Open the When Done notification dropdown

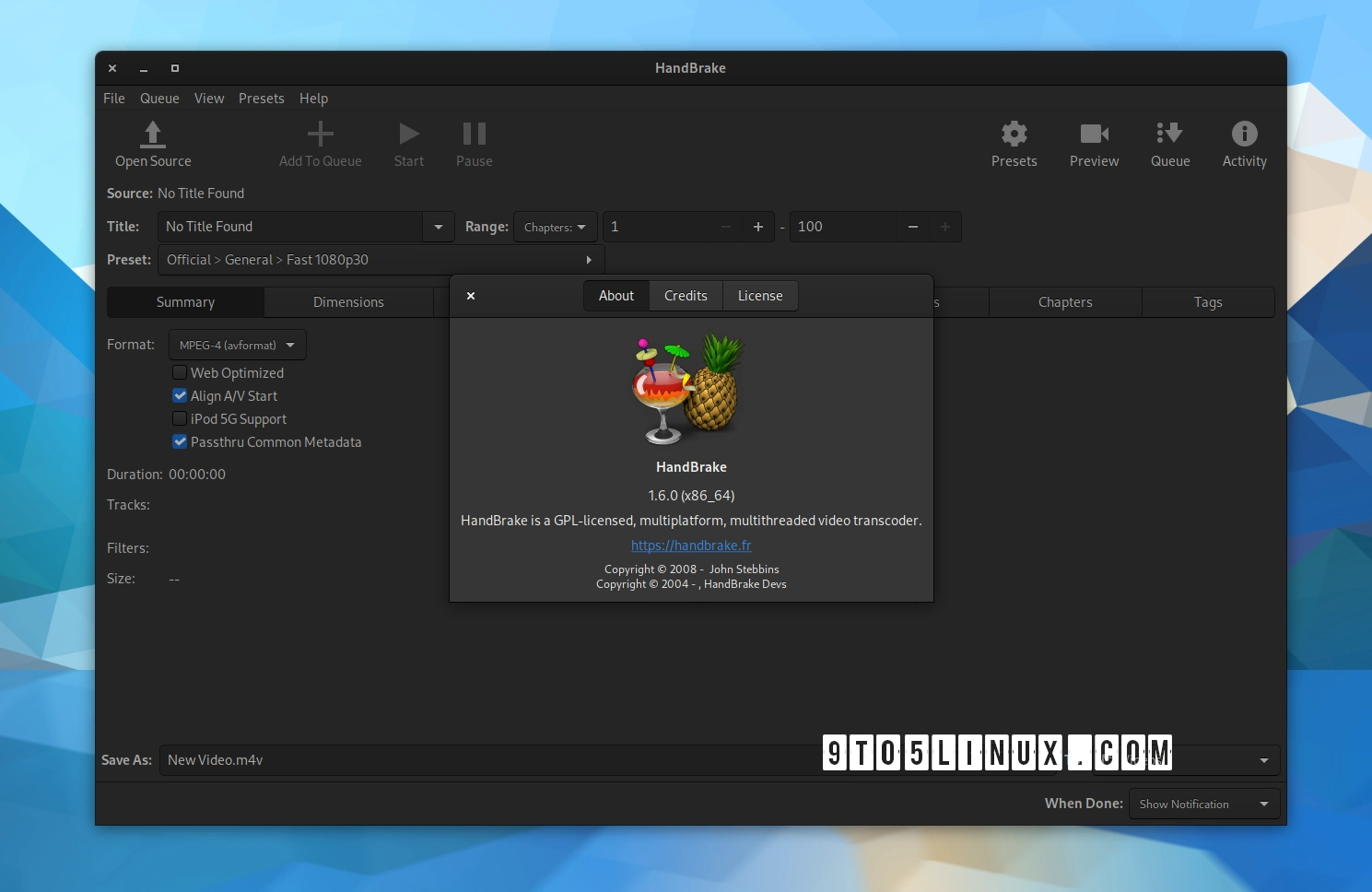pyautogui.click(x=1203, y=804)
